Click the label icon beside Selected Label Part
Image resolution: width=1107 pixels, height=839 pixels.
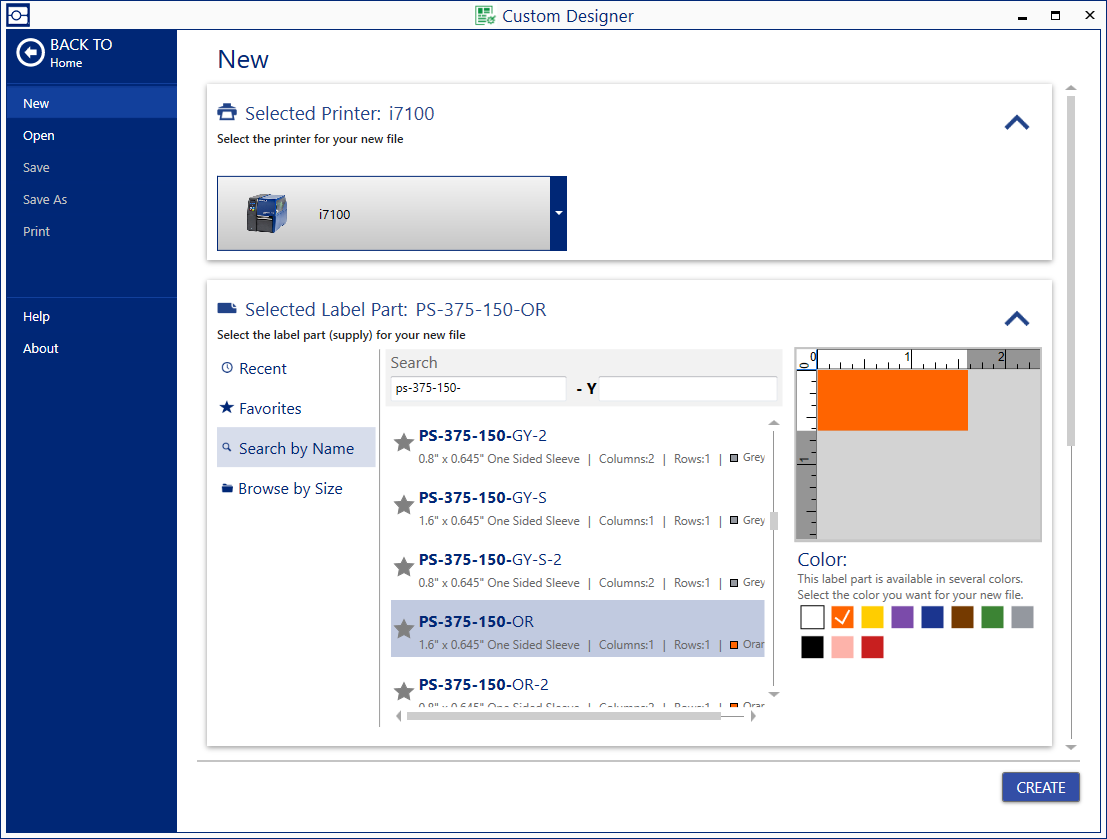click(227, 308)
